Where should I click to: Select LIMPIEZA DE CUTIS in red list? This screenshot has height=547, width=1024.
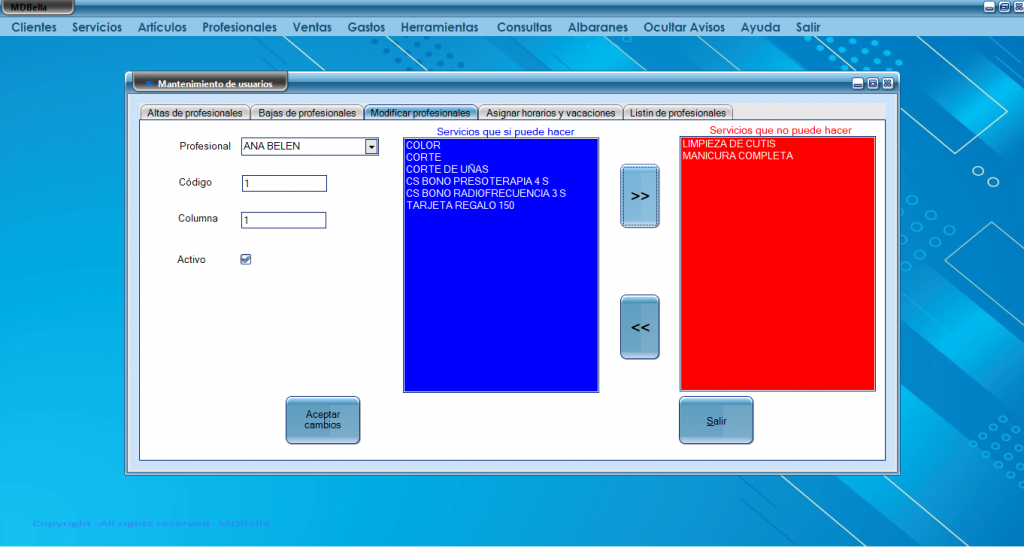point(729,144)
